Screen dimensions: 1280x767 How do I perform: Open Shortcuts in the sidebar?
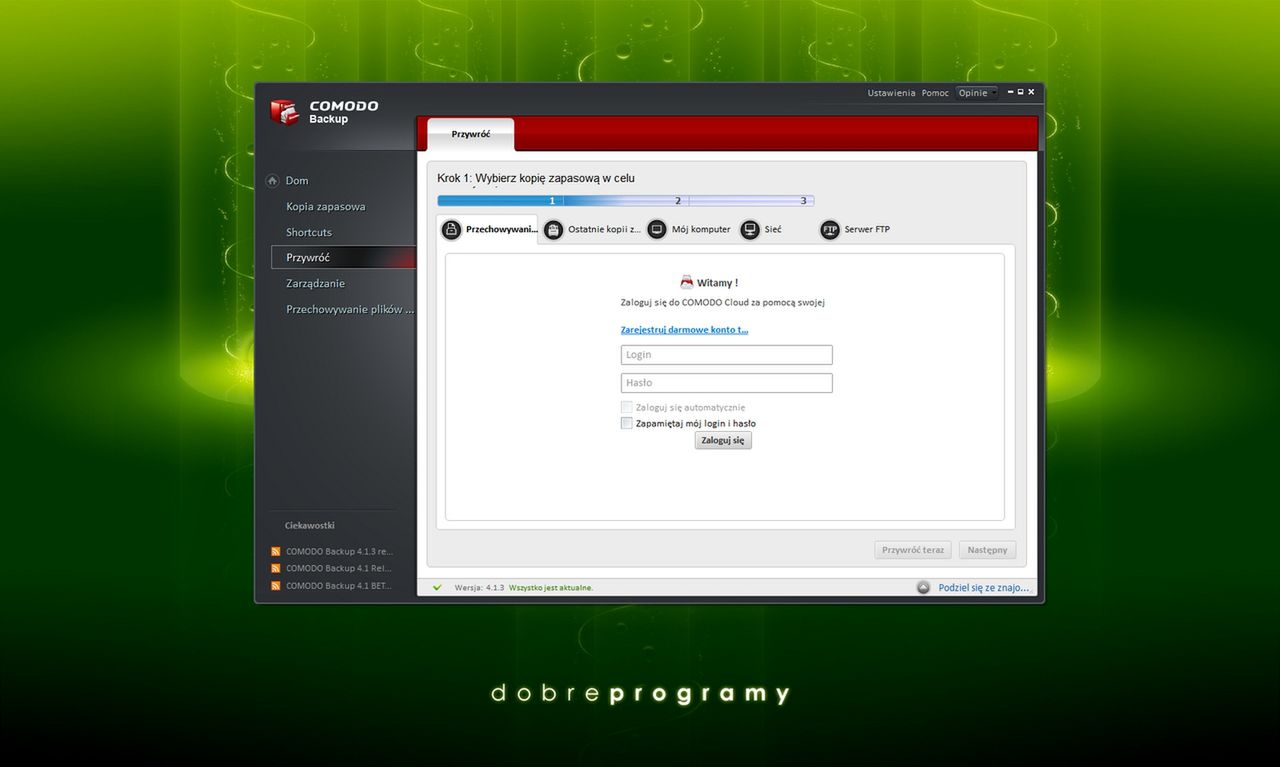click(x=309, y=232)
